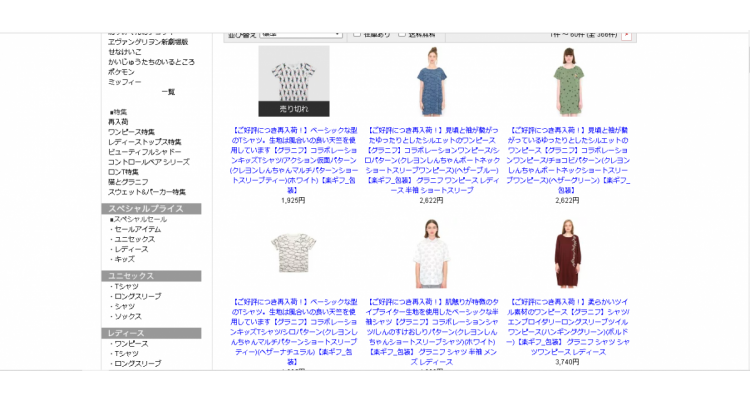Toggle the 在庫あり checkbox
Image resolution: width=750 pixels, height=400 pixels.
tap(357, 34)
